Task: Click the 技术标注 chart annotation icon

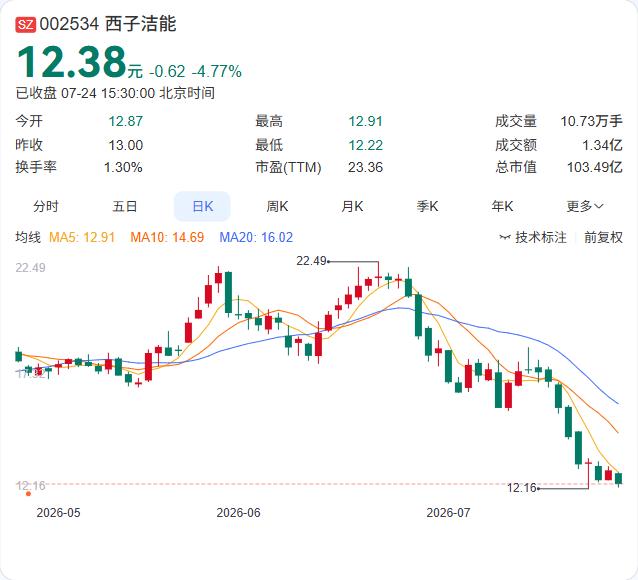Action: coord(505,237)
